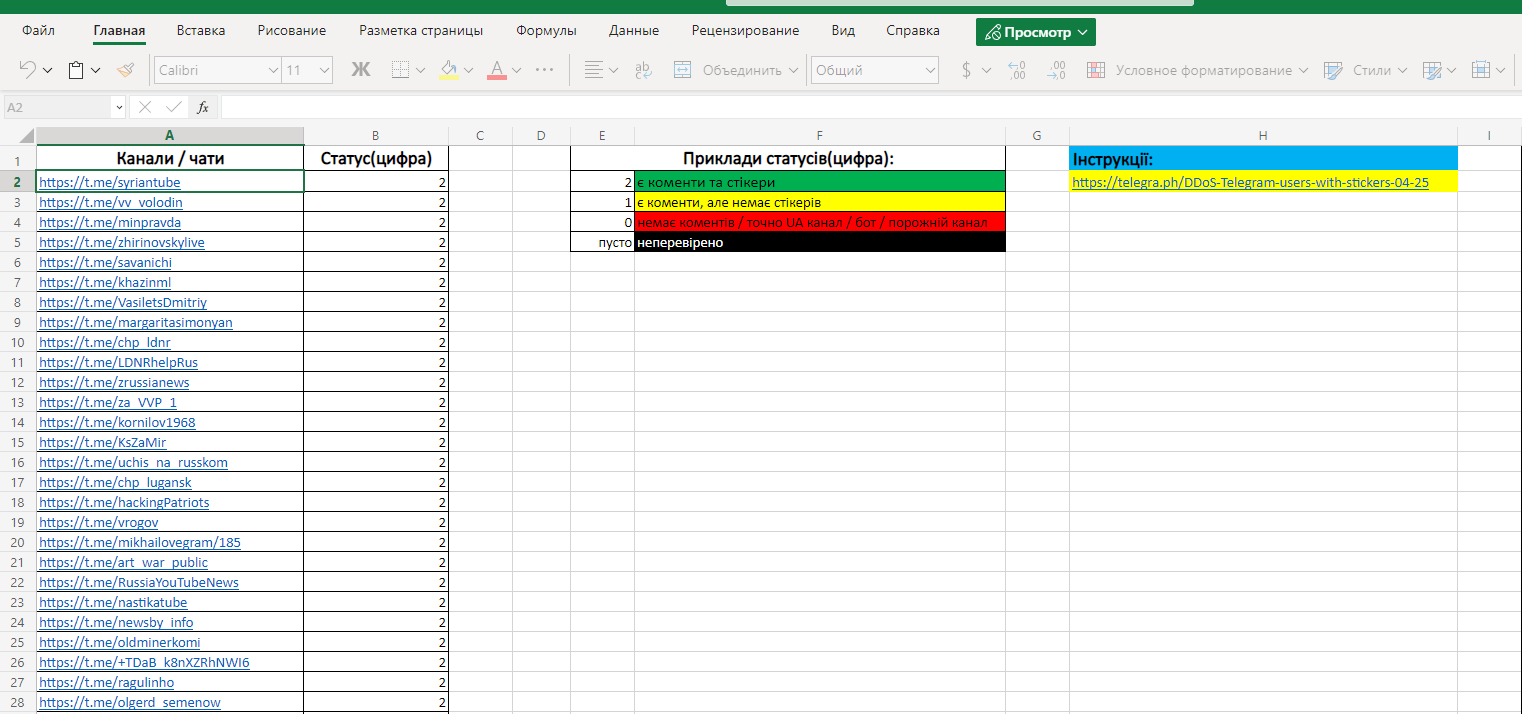Open the Файл menu

[x=38, y=31]
